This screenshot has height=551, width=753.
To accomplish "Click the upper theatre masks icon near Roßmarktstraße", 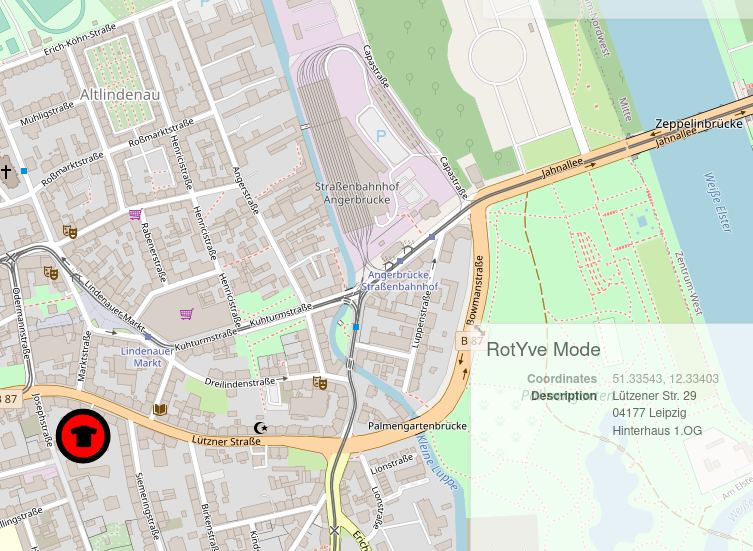I will [70, 232].
